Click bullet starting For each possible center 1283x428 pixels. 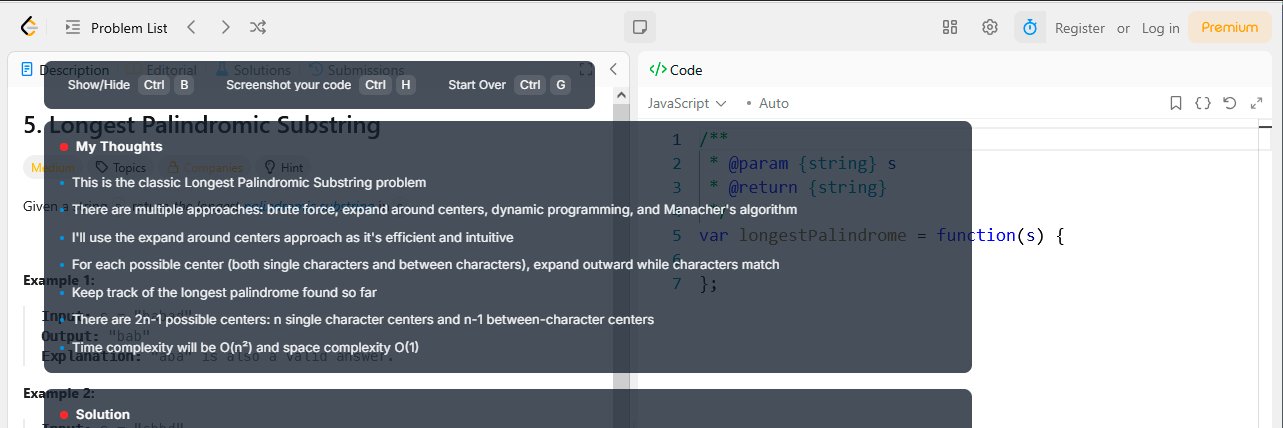point(425,265)
